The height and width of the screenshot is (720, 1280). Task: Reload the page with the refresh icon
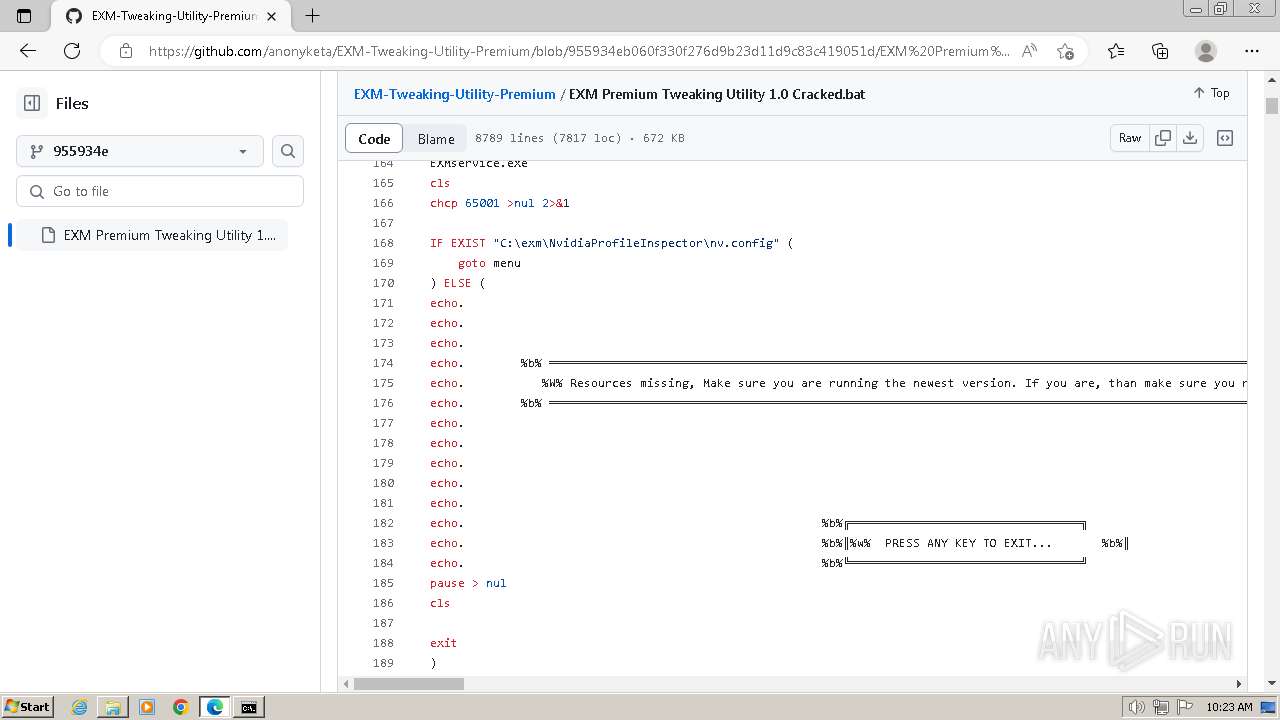click(72, 51)
